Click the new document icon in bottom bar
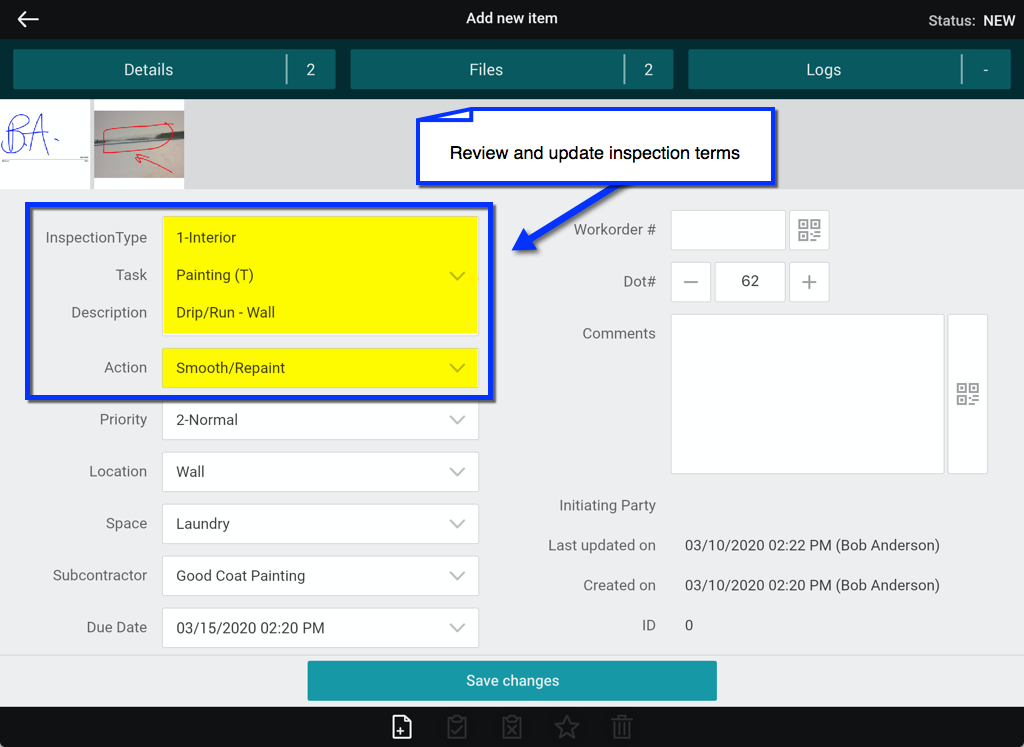Viewport: 1024px width, 747px height. [x=401, y=727]
